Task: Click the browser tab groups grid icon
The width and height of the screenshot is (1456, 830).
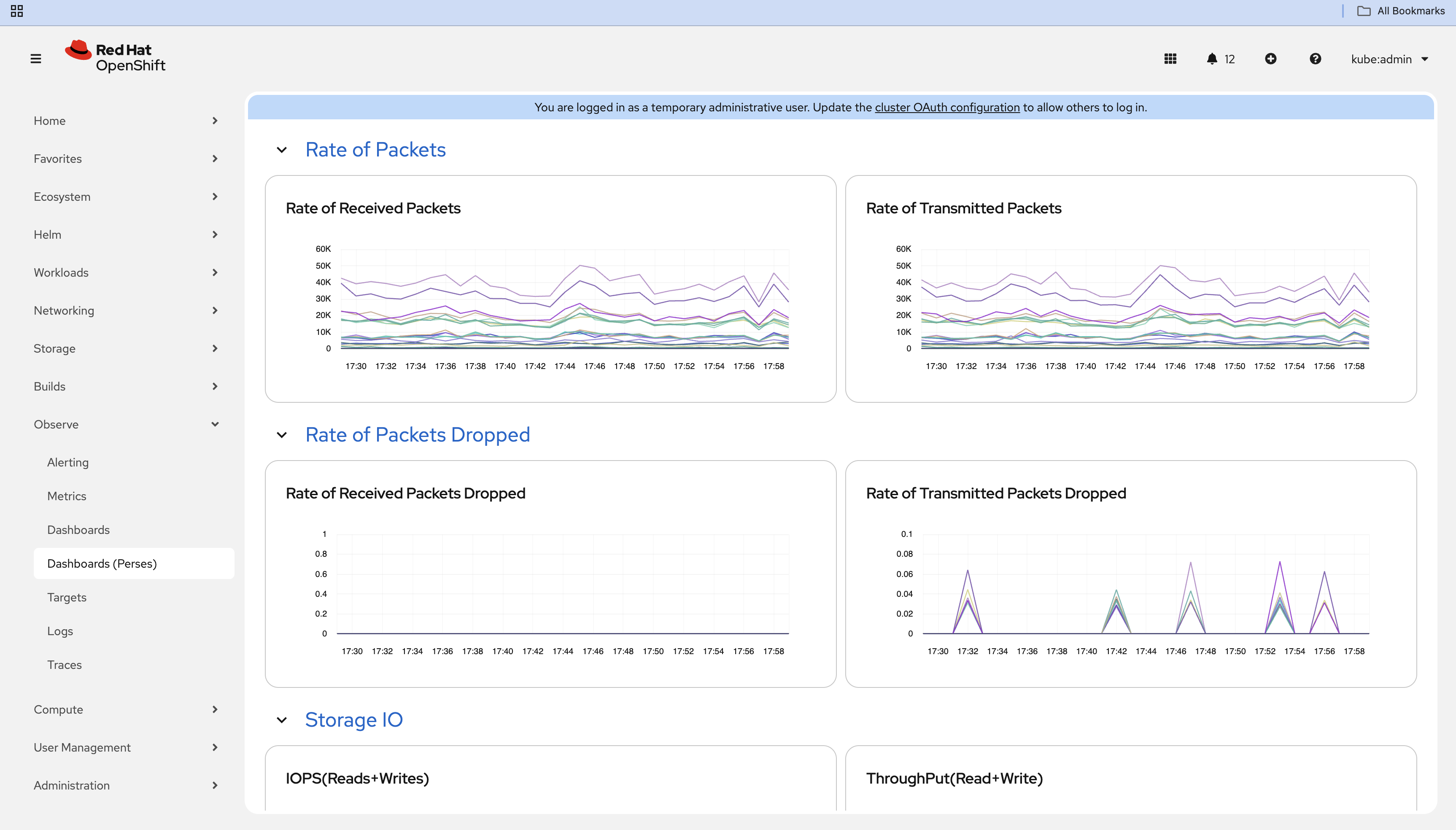Action: 16,11
